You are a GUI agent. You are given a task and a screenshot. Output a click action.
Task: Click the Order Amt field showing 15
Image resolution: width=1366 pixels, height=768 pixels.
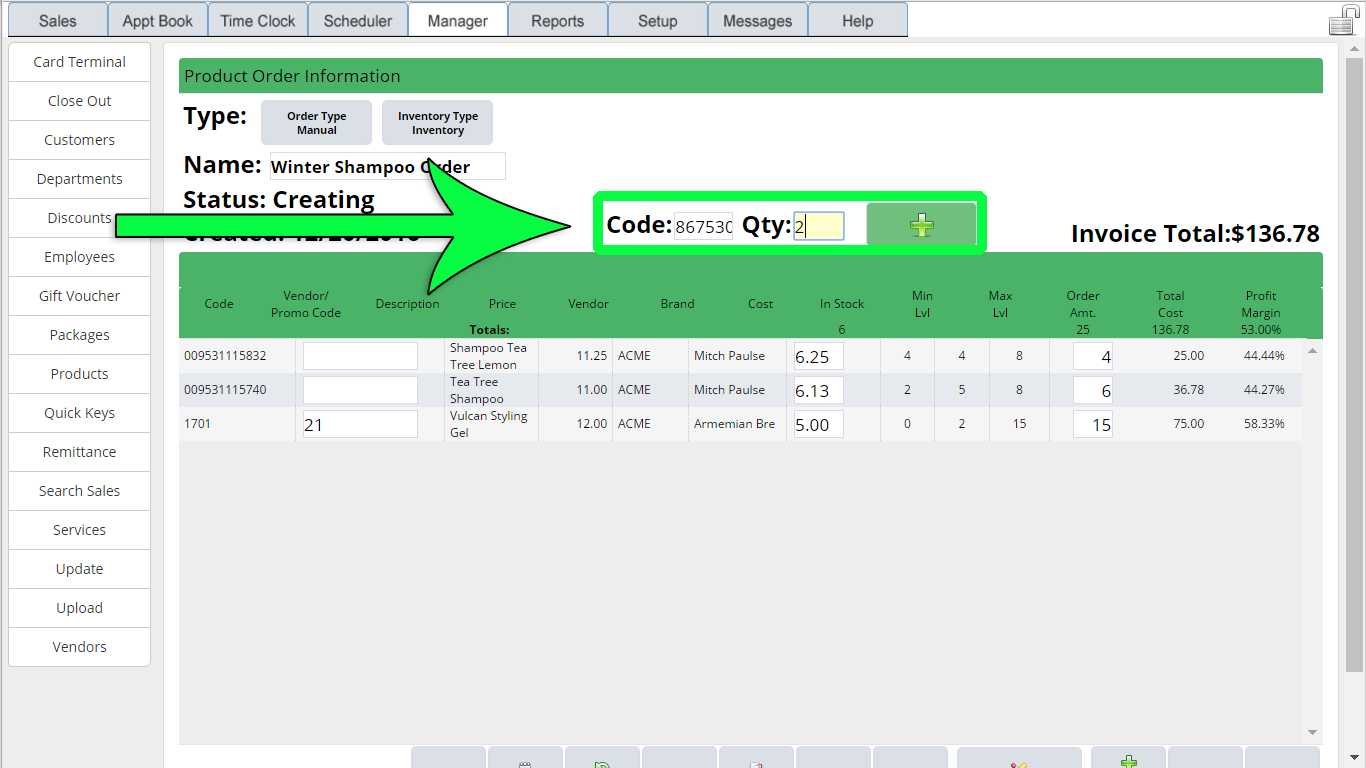coord(1093,425)
